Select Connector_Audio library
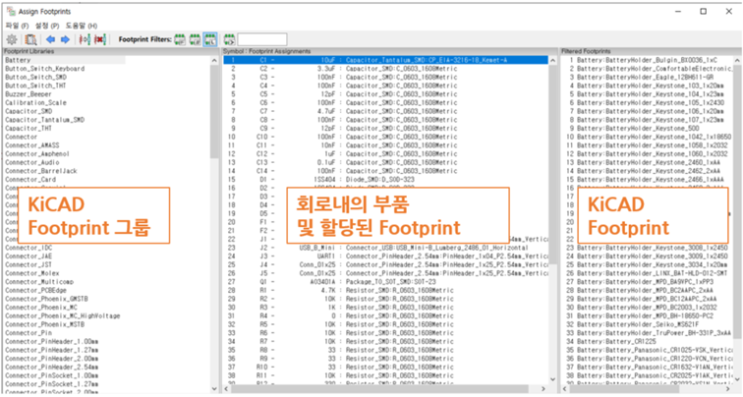 32,162
